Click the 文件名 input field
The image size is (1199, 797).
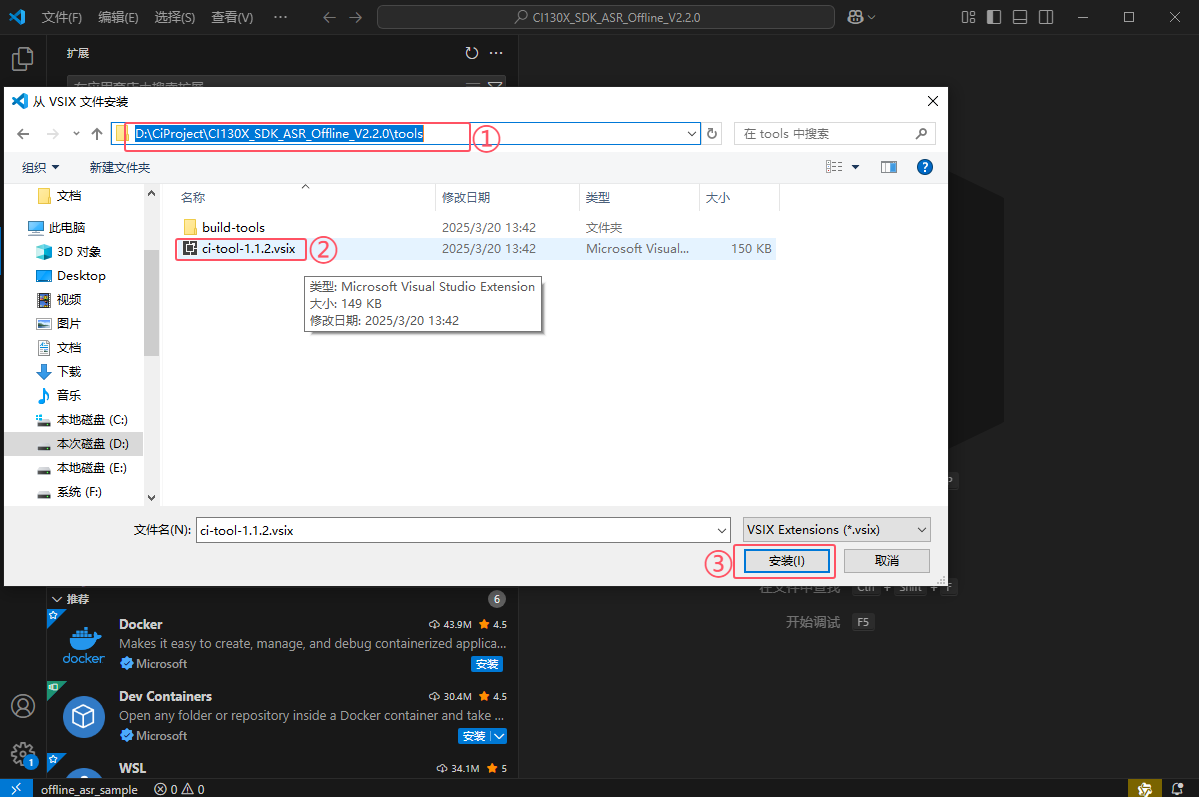tap(463, 530)
